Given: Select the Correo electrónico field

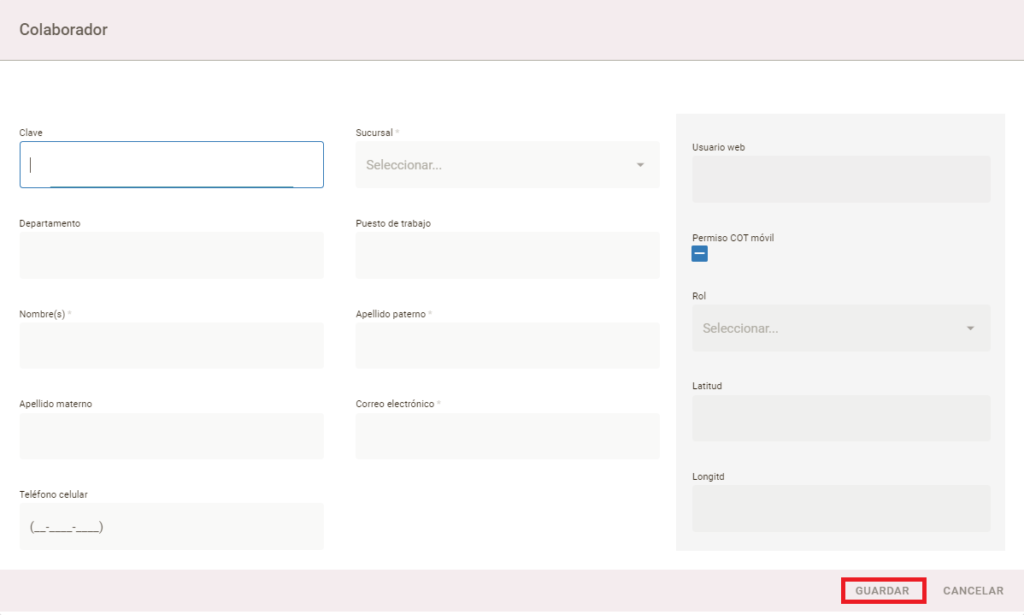Looking at the screenshot, I should (507, 436).
